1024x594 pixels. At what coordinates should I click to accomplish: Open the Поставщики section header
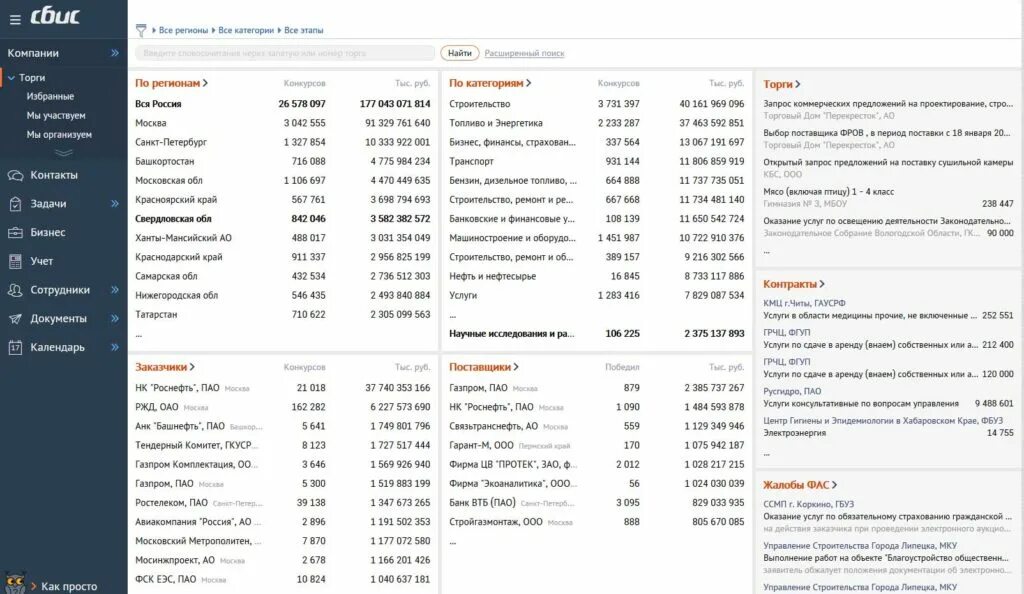tap(483, 367)
